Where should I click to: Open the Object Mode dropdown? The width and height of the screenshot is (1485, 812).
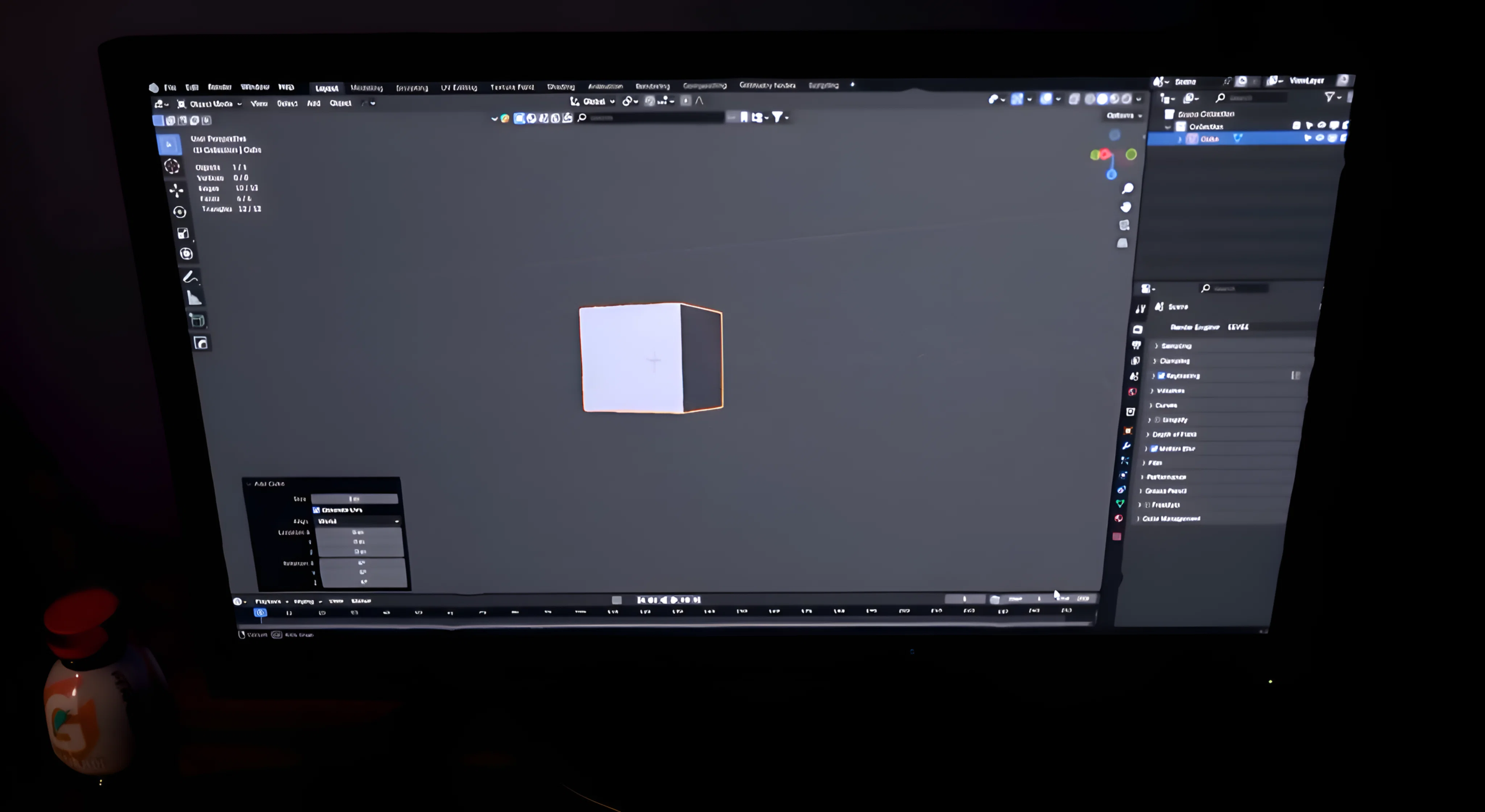point(210,104)
